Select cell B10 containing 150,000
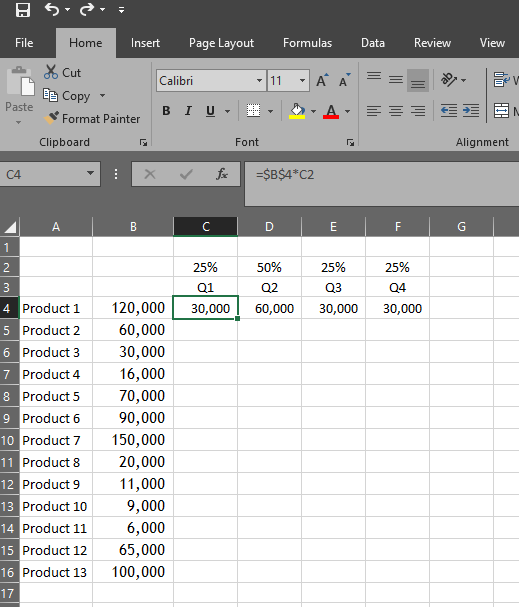This screenshot has width=519, height=607. [133, 440]
